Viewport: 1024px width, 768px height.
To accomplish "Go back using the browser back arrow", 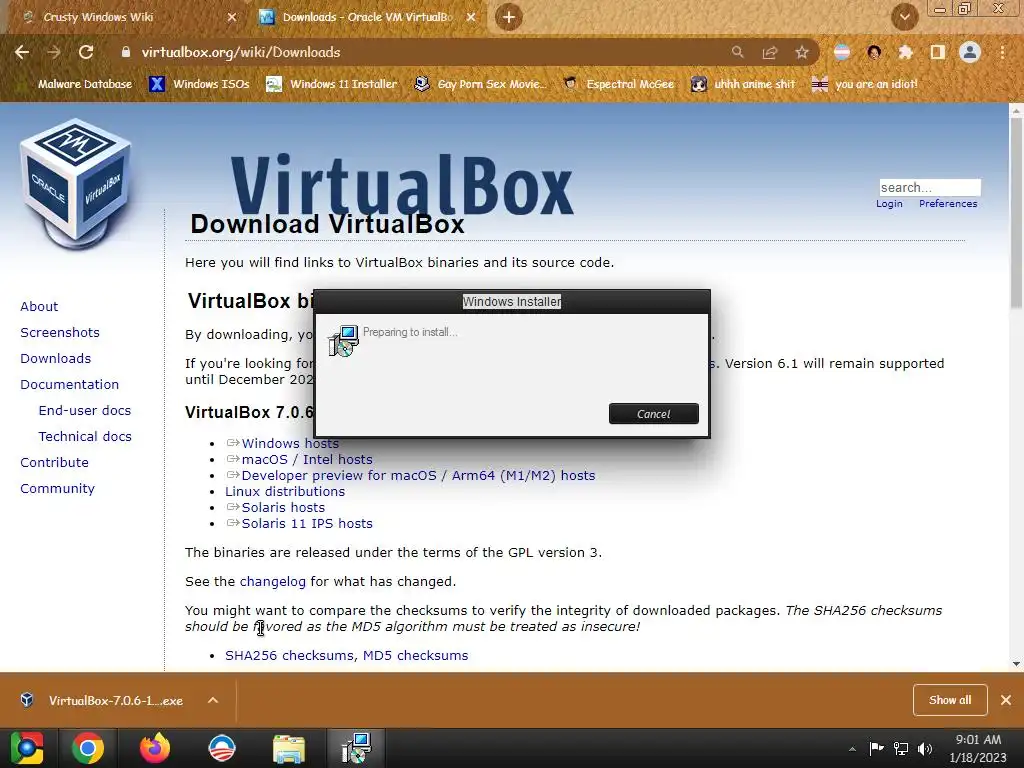I will (22, 52).
